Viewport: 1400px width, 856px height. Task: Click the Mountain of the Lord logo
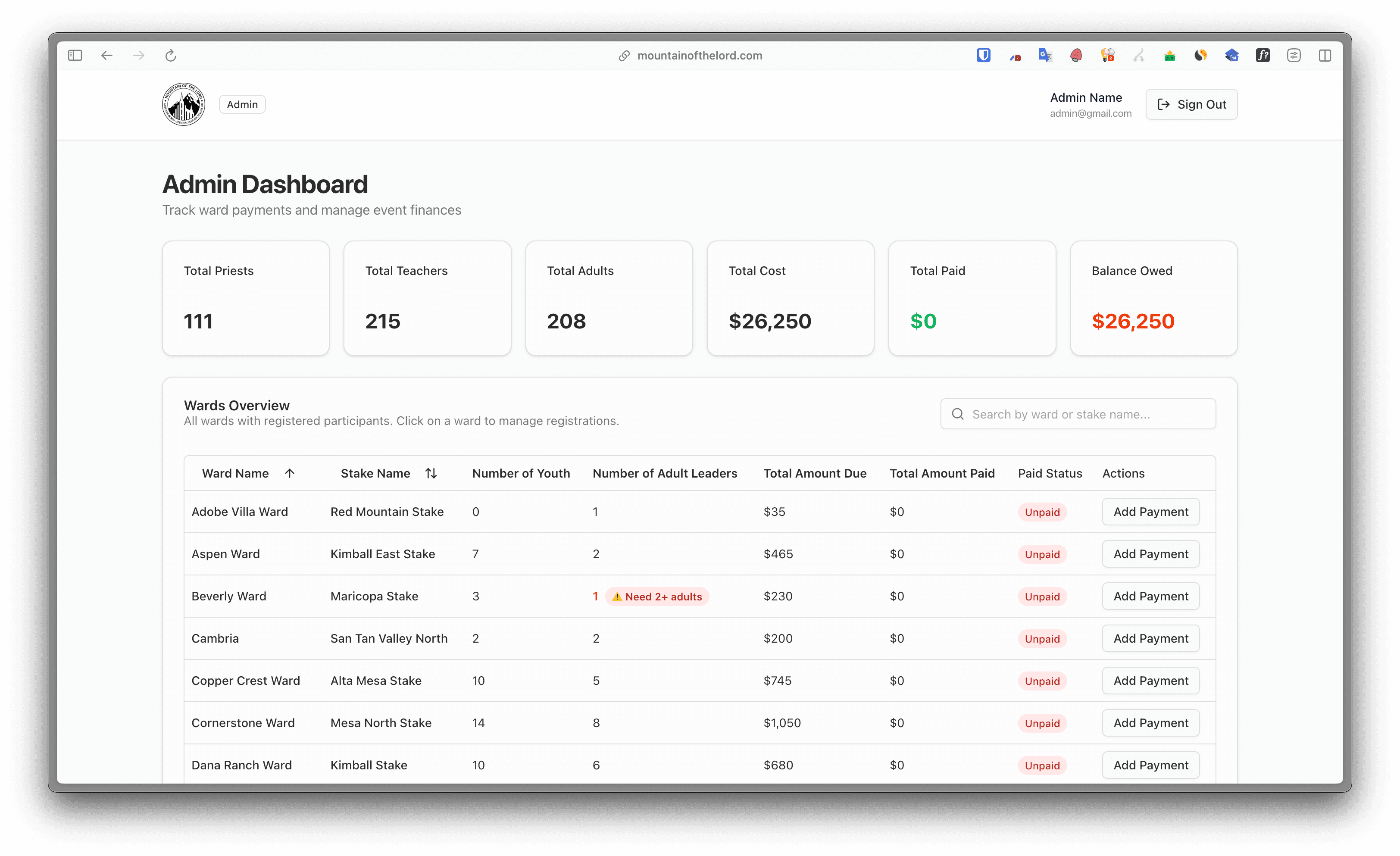pos(183,104)
